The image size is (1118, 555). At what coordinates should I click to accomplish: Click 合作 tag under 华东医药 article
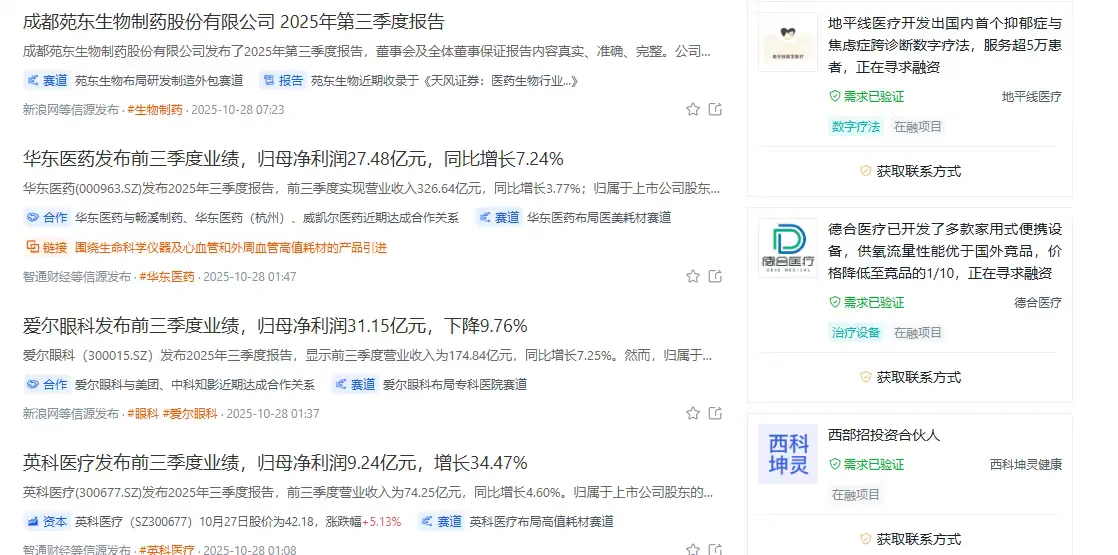coord(46,218)
